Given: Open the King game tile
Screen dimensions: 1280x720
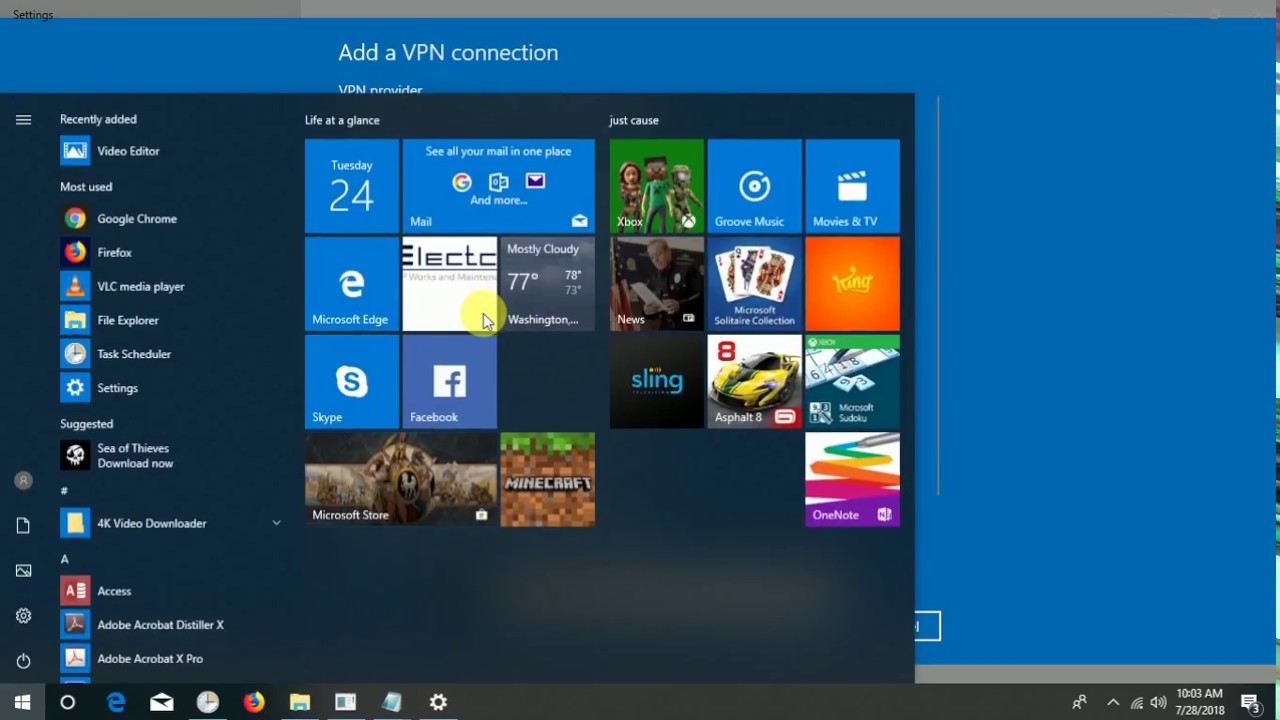Looking at the screenshot, I should pos(853,284).
